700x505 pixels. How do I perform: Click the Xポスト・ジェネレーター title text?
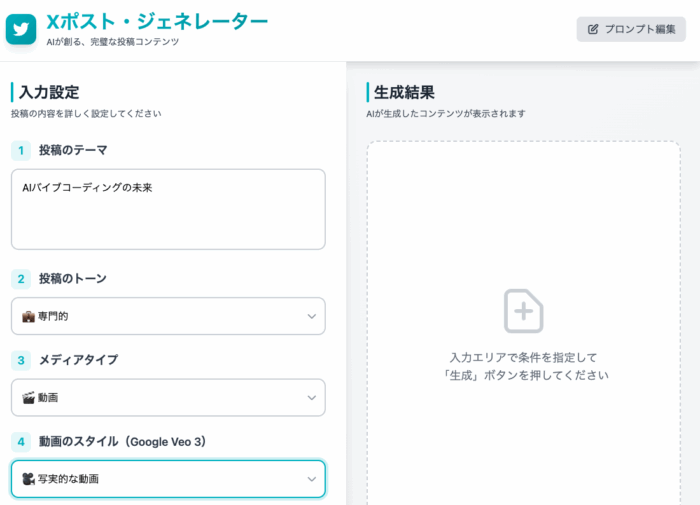pos(157,21)
